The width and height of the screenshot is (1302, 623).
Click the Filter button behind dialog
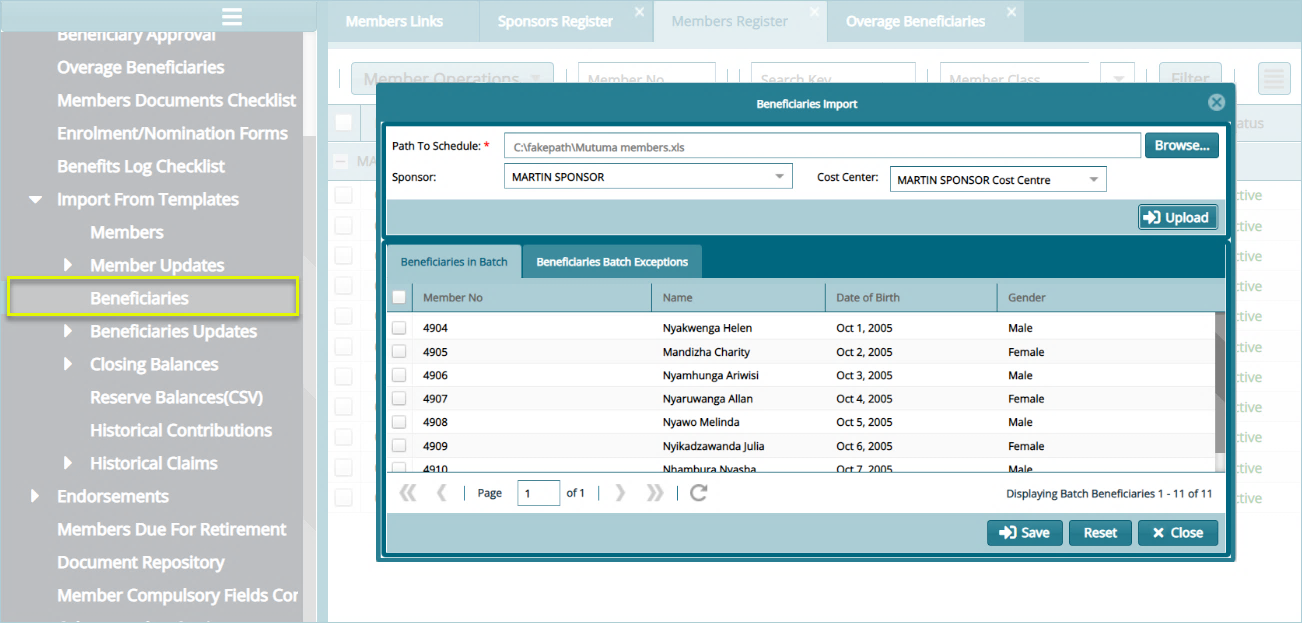[x=1190, y=79]
